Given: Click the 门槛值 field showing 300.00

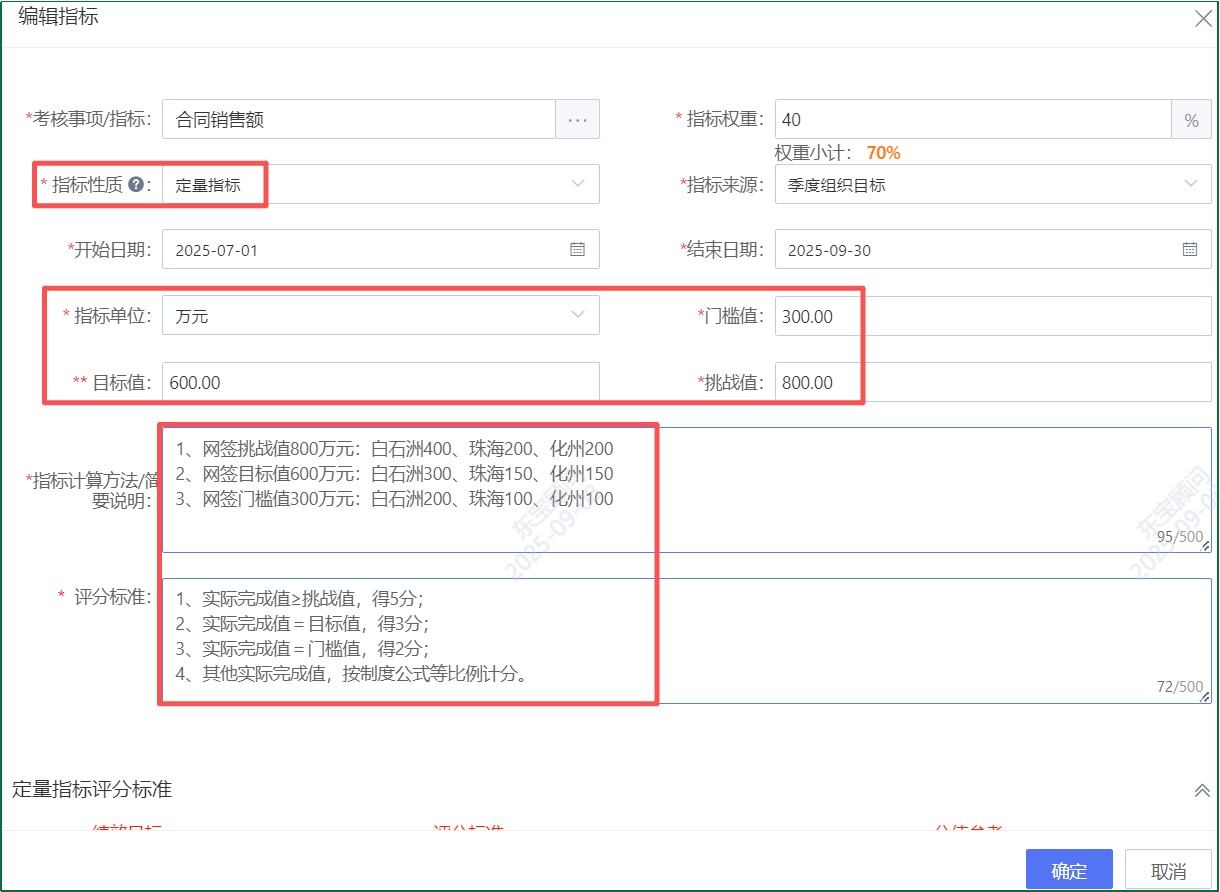Looking at the screenshot, I should tap(992, 316).
